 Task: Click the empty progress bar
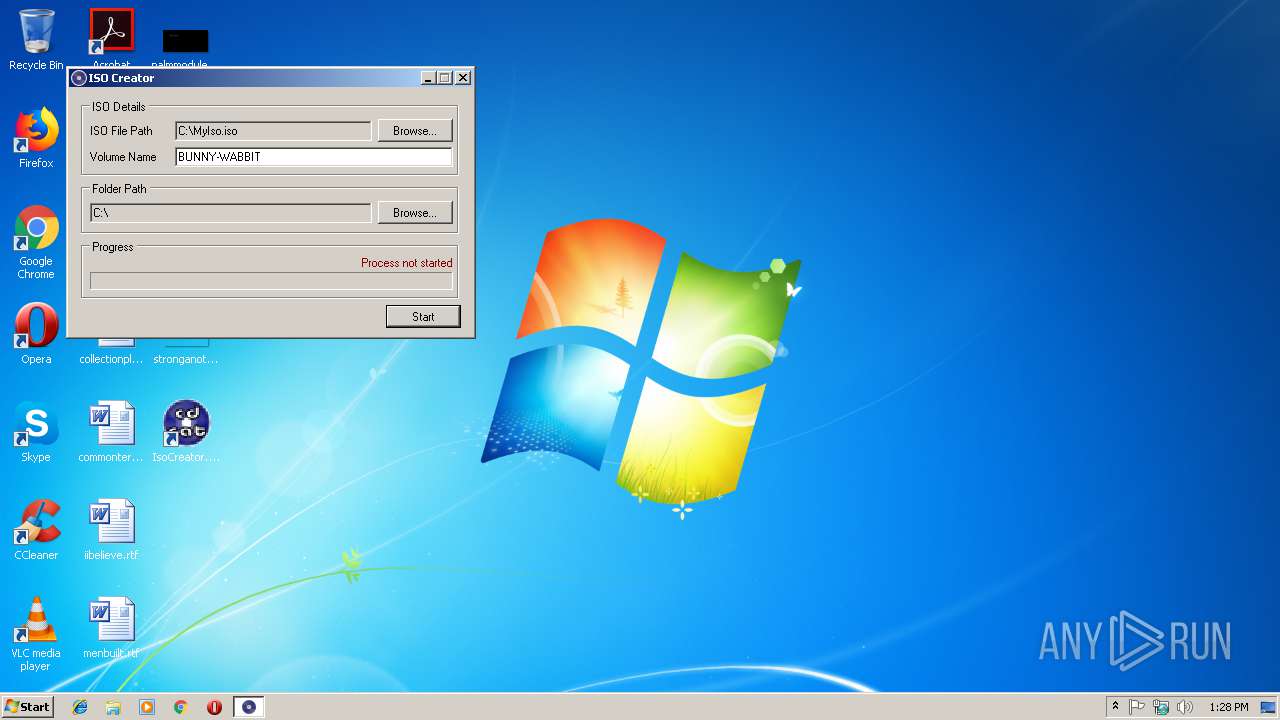pyautogui.click(x=271, y=281)
